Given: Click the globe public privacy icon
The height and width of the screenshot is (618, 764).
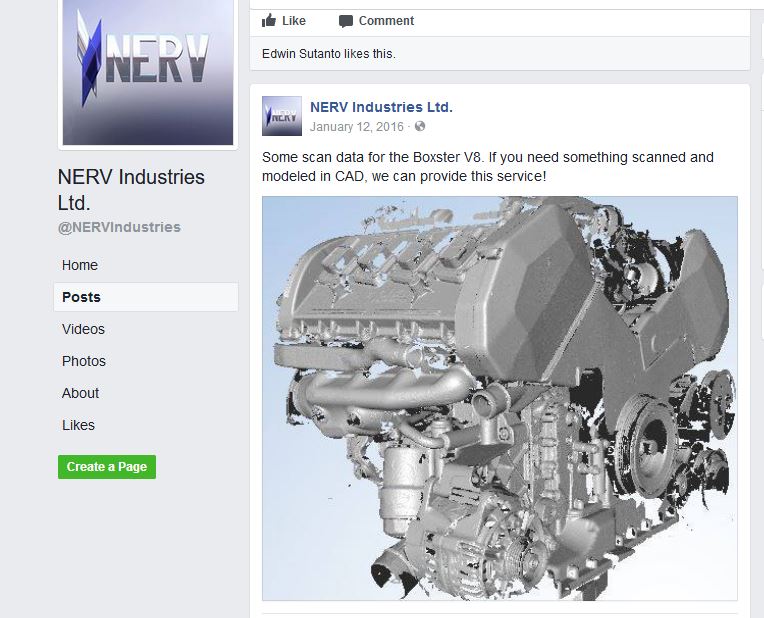Looking at the screenshot, I should [420, 127].
